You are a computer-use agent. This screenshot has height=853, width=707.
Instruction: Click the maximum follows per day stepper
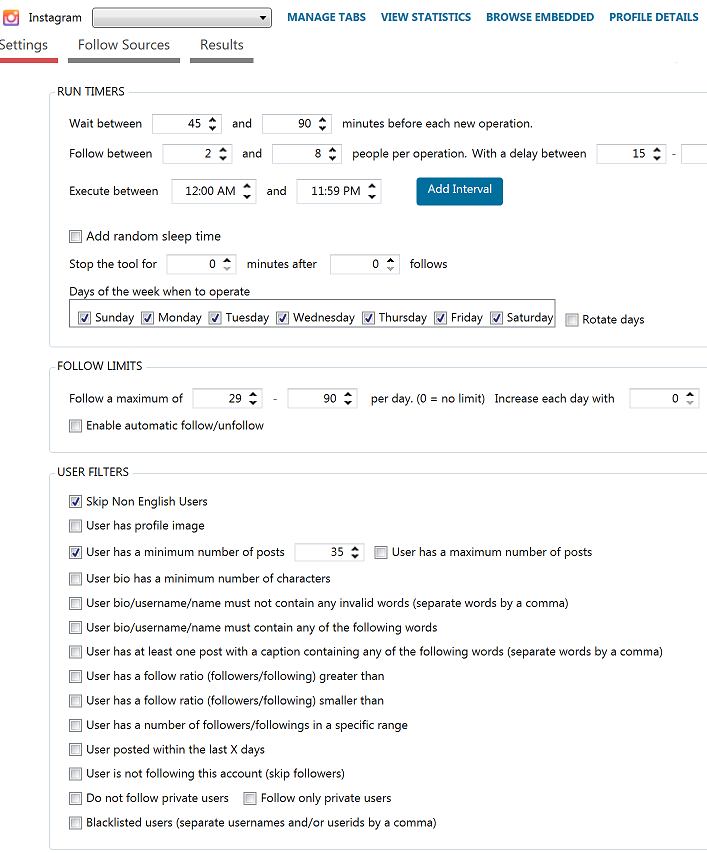348,398
